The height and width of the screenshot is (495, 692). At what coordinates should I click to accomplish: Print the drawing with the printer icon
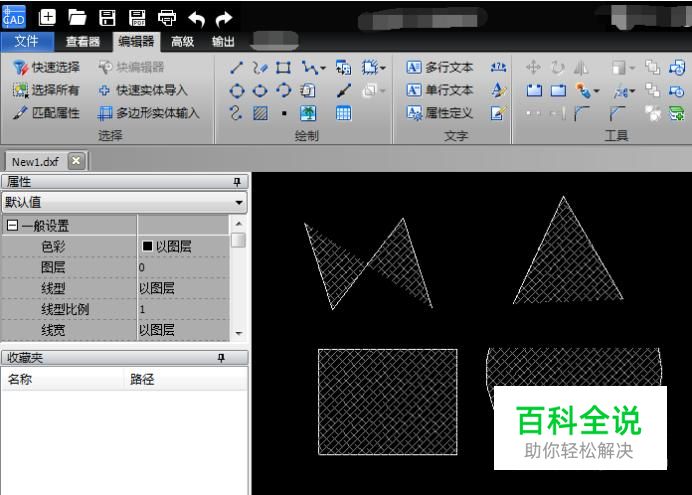tap(167, 18)
